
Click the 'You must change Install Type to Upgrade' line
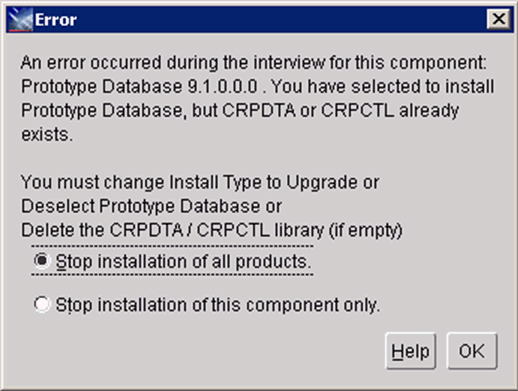coord(200,182)
